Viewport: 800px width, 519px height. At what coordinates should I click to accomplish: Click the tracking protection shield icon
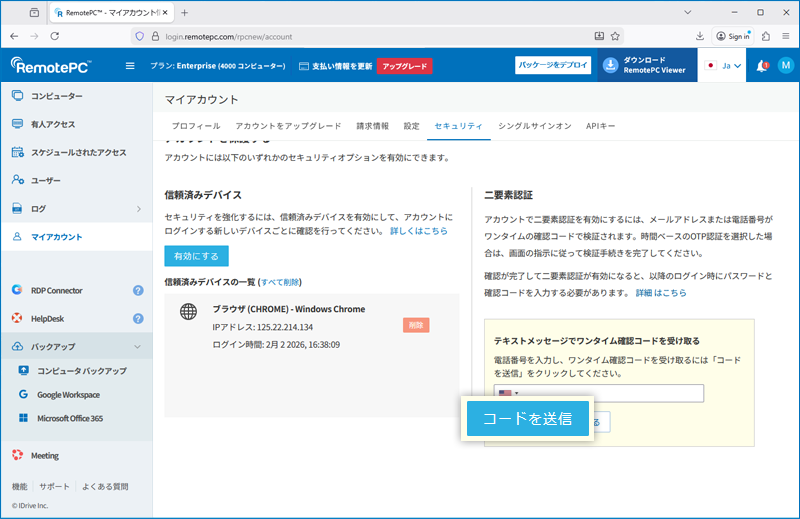[x=140, y=36]
